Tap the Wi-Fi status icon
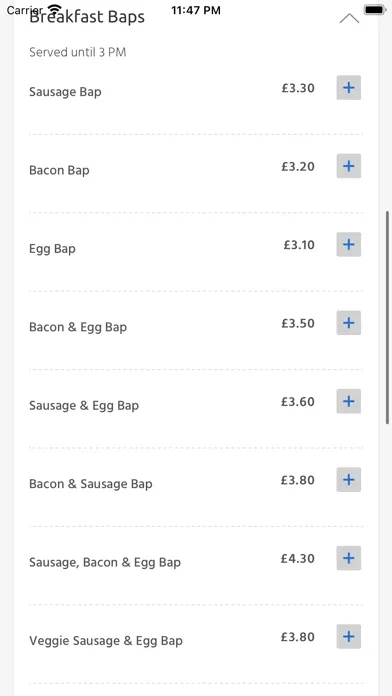The height and width of the screenshot is (696, 392). pos(55,9)
